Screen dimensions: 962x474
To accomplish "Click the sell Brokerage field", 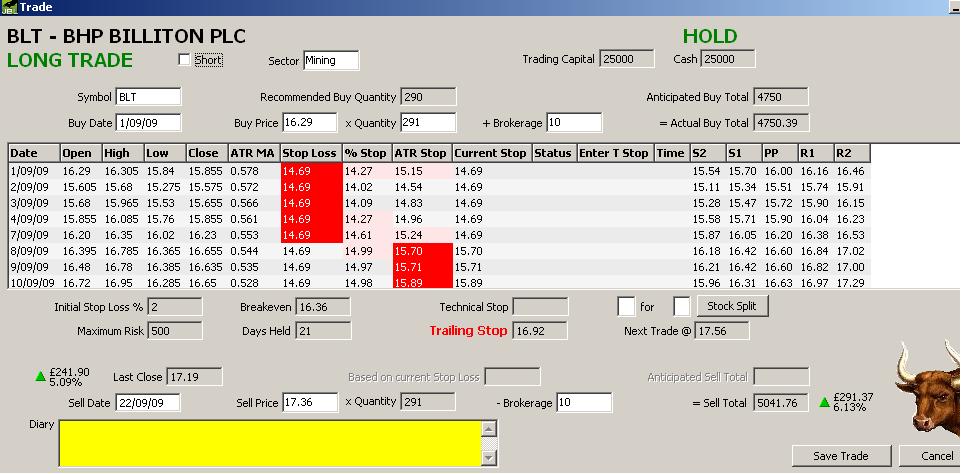I will [x=584, y=402].
